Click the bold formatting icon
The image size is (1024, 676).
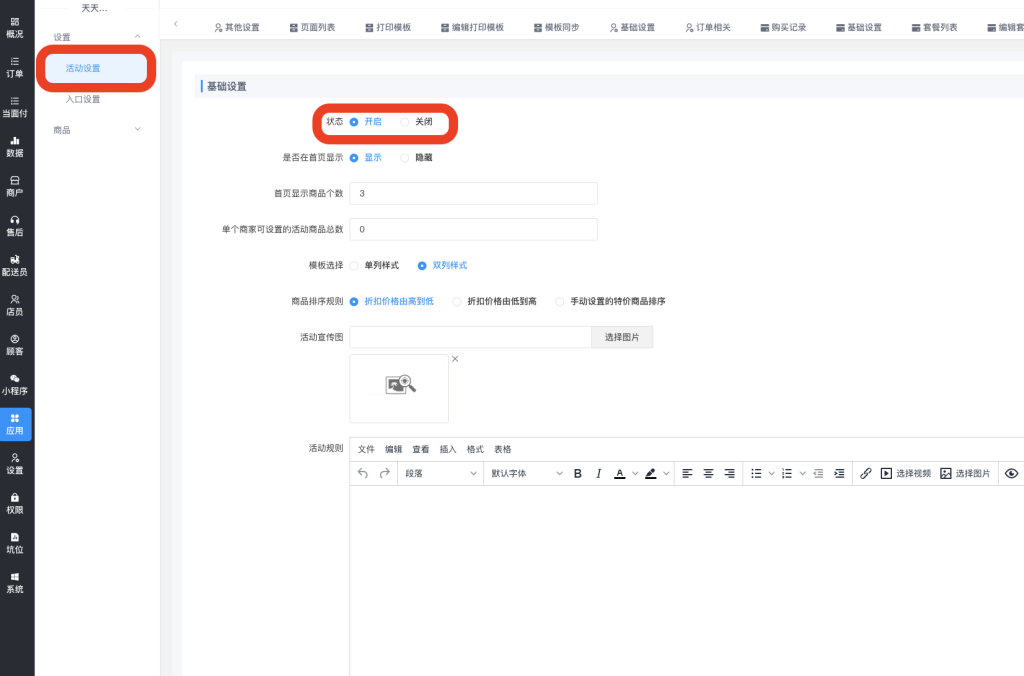coord(578,474)
